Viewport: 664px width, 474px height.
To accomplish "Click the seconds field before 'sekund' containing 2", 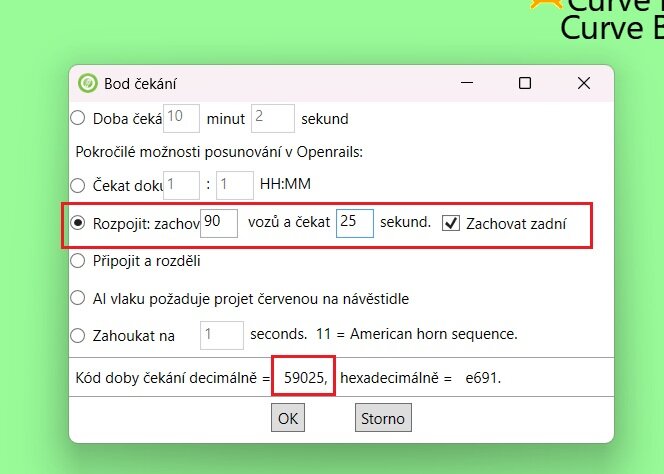I will coord(273,118).
